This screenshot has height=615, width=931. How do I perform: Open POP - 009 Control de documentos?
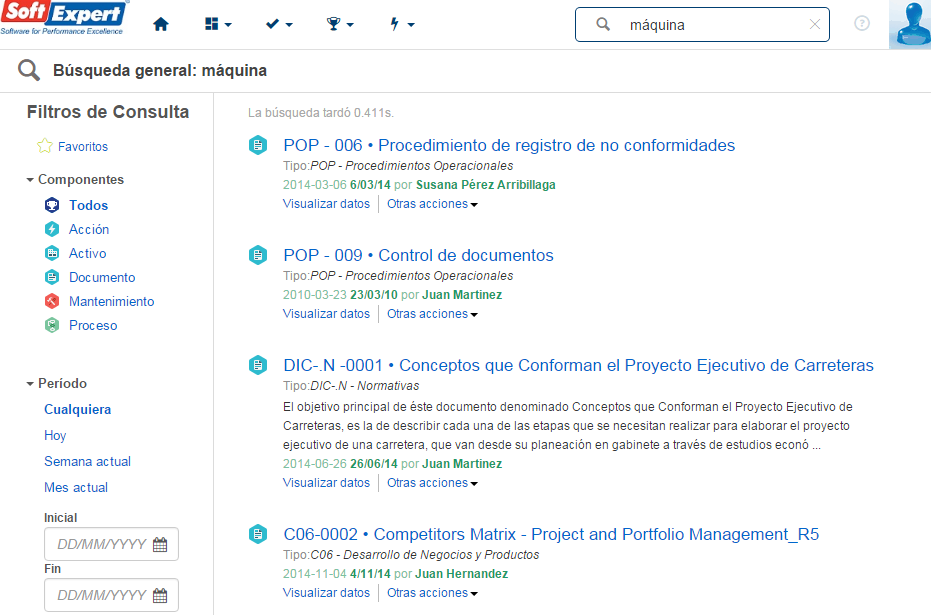tap(418, 255)
